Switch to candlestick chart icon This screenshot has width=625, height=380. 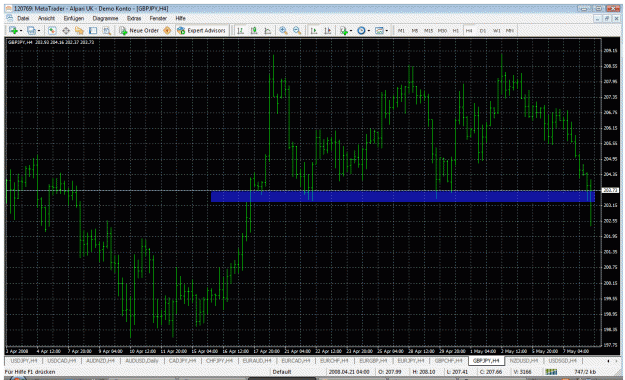(254, 30)
